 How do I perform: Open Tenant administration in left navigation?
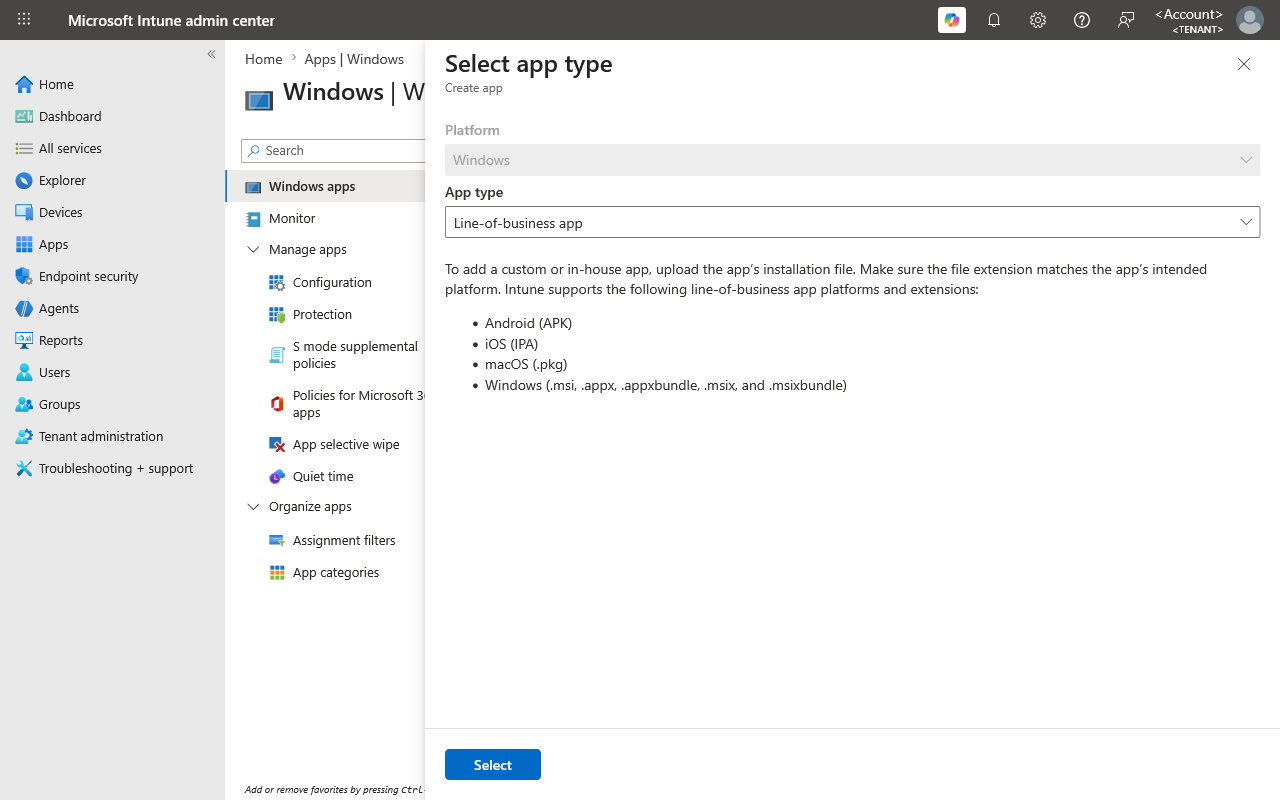click(x=101, y=436)
